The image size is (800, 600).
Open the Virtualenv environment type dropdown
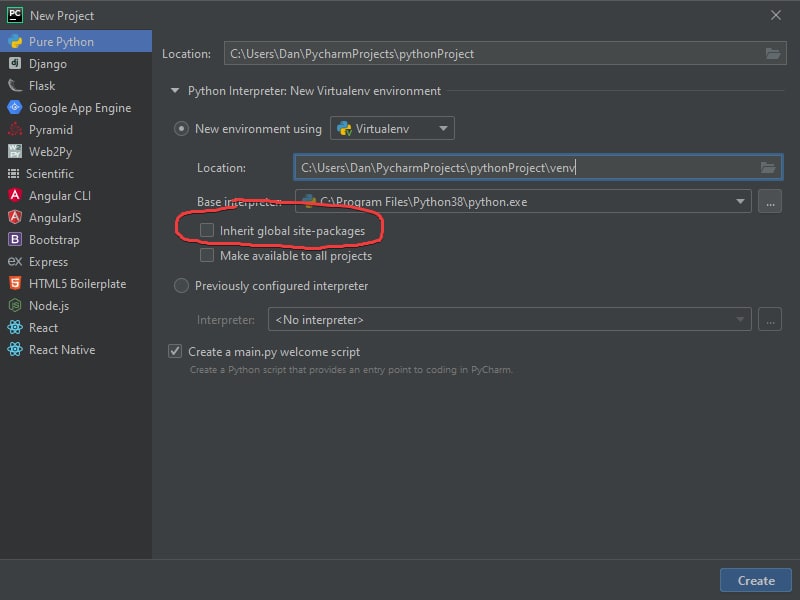tap(392, 128)
